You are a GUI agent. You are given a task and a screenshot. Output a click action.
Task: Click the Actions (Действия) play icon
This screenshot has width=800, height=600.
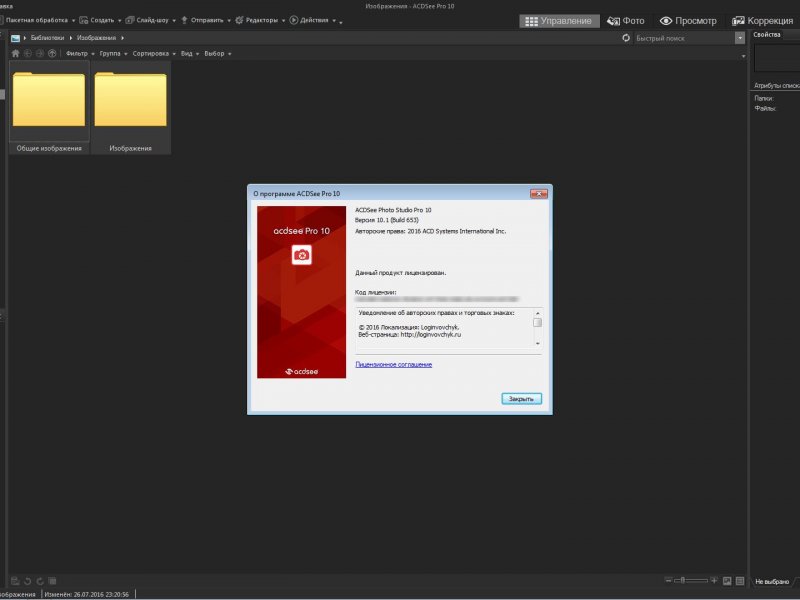(293, 20)
